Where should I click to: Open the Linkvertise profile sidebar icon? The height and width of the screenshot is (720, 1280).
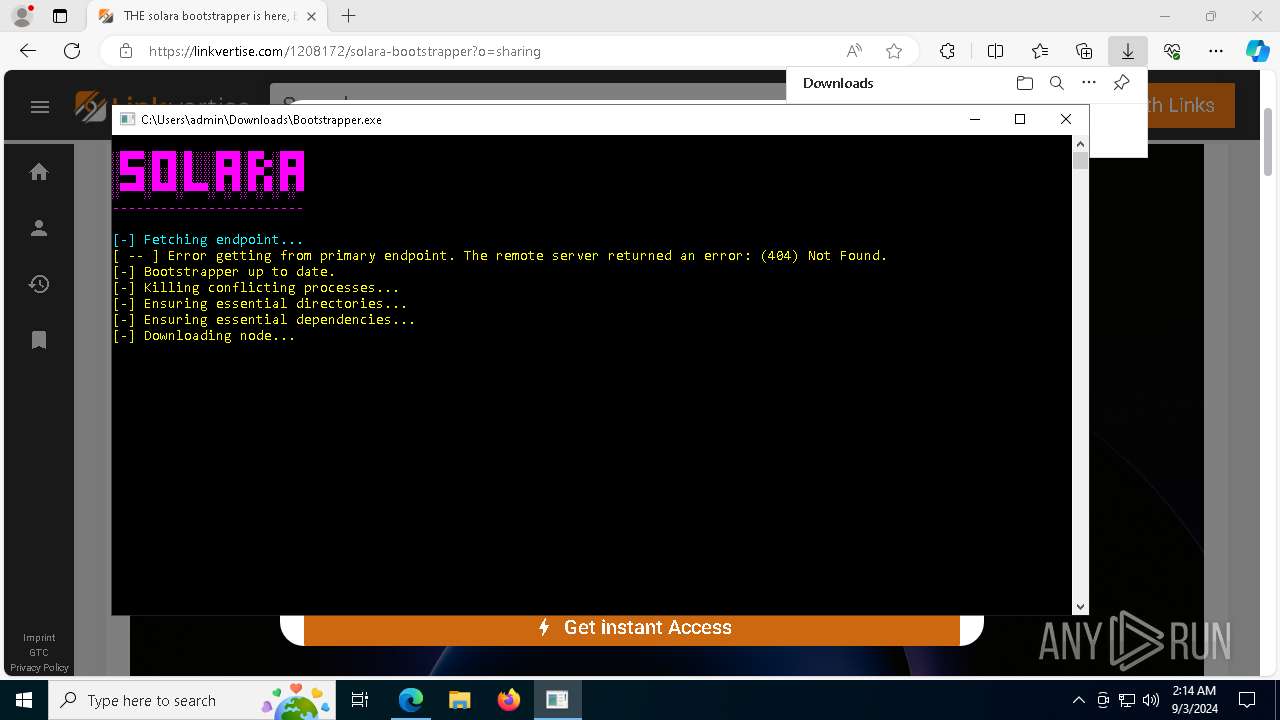click(39, 228)
